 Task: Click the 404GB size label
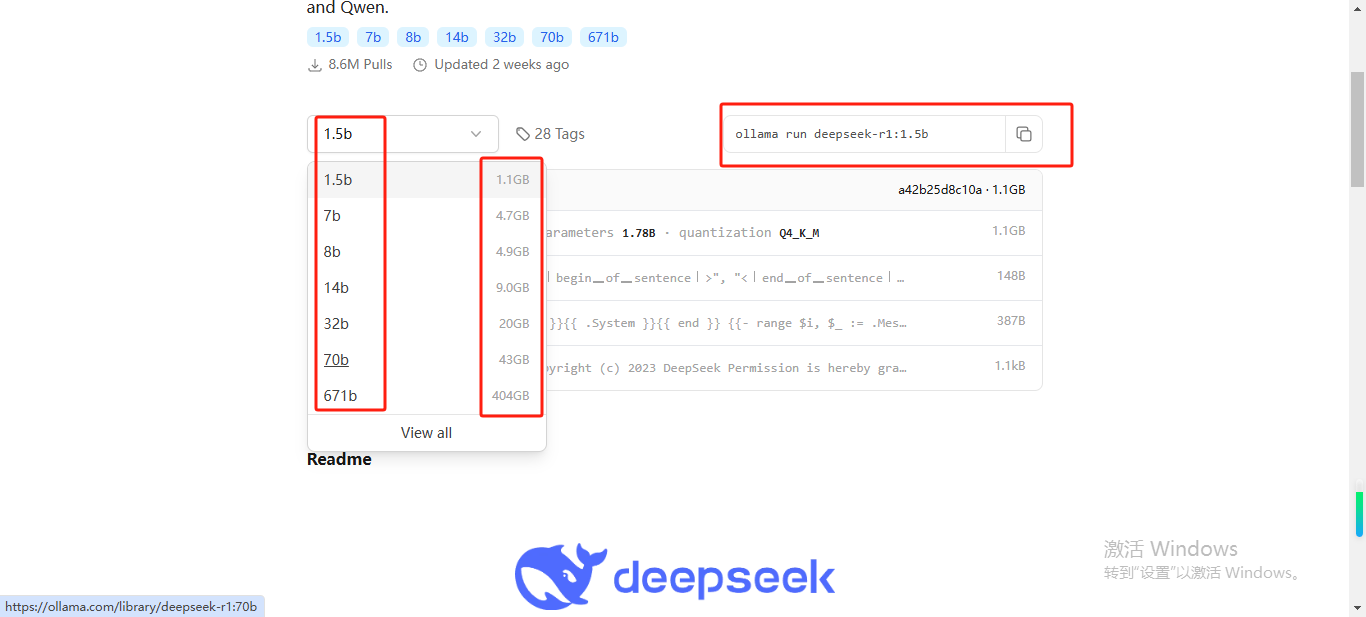511,396
